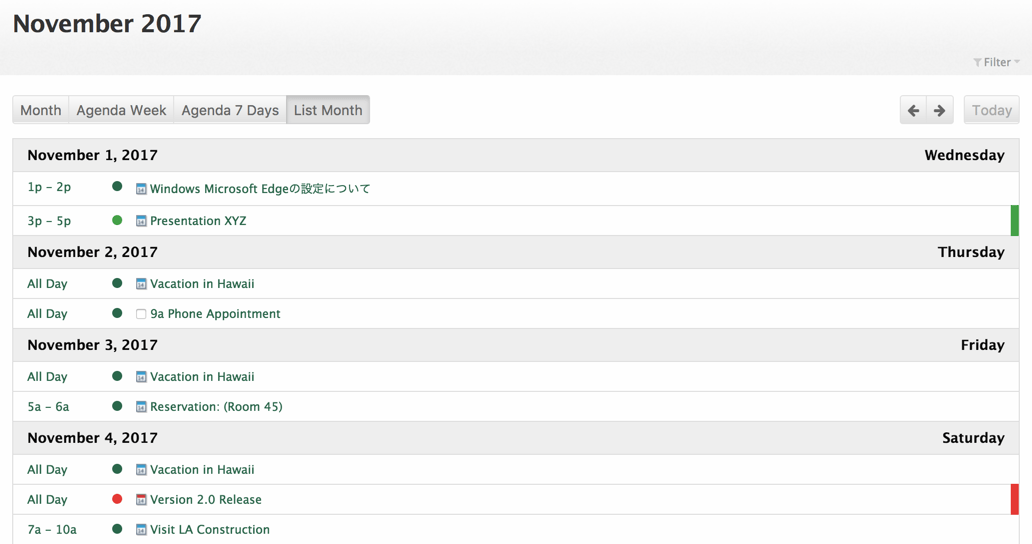This screenshot has height=544, width=1032.
Task: Select the Agenda 7 Days view
Action: pyautogui.click(x=230, y=110)
